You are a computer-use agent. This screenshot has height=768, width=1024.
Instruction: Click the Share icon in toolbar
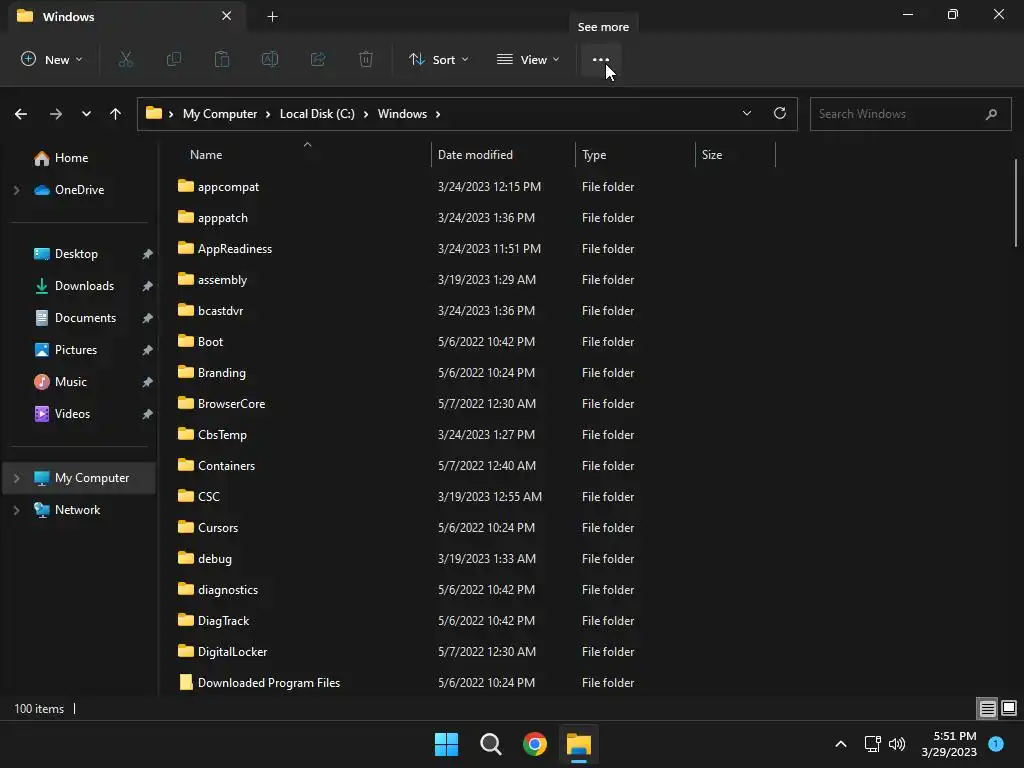pyautogui.click(x=318, y=59)
